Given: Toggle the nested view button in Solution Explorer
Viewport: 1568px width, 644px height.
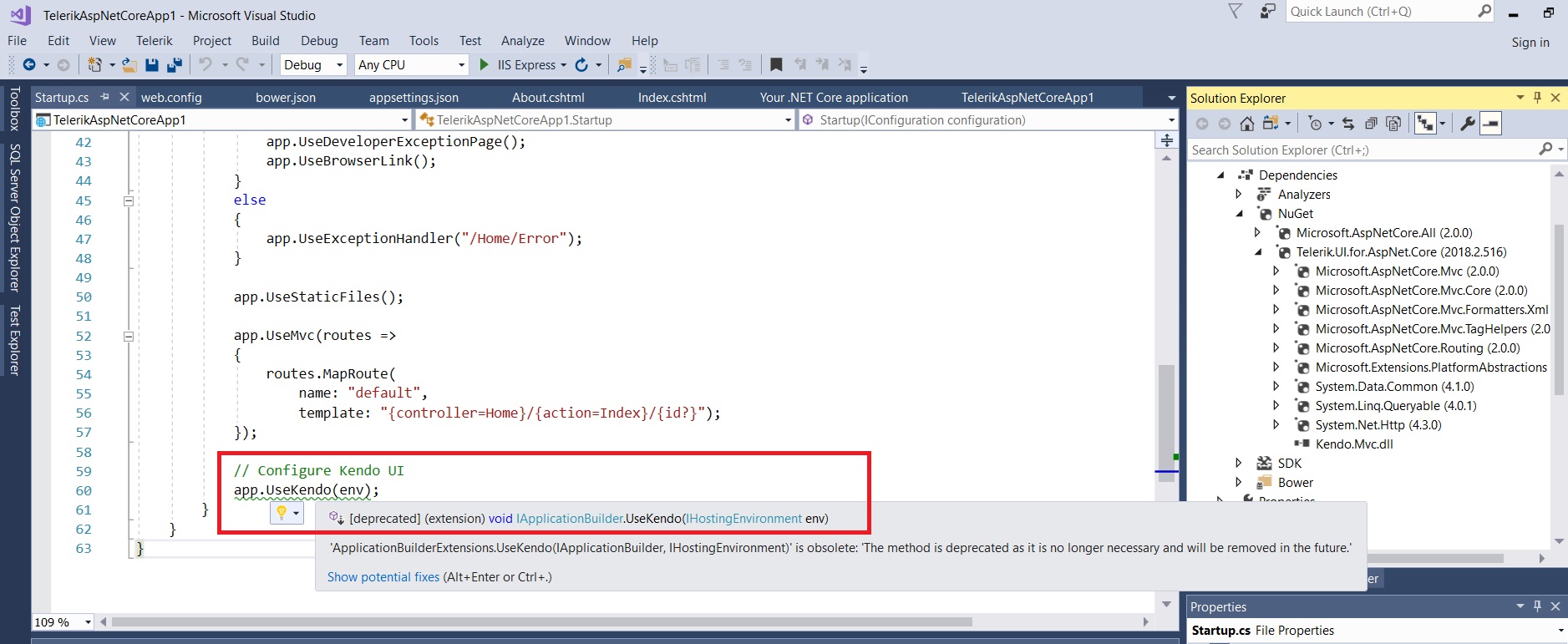Looking at the screenshot, I should 1424,124.
